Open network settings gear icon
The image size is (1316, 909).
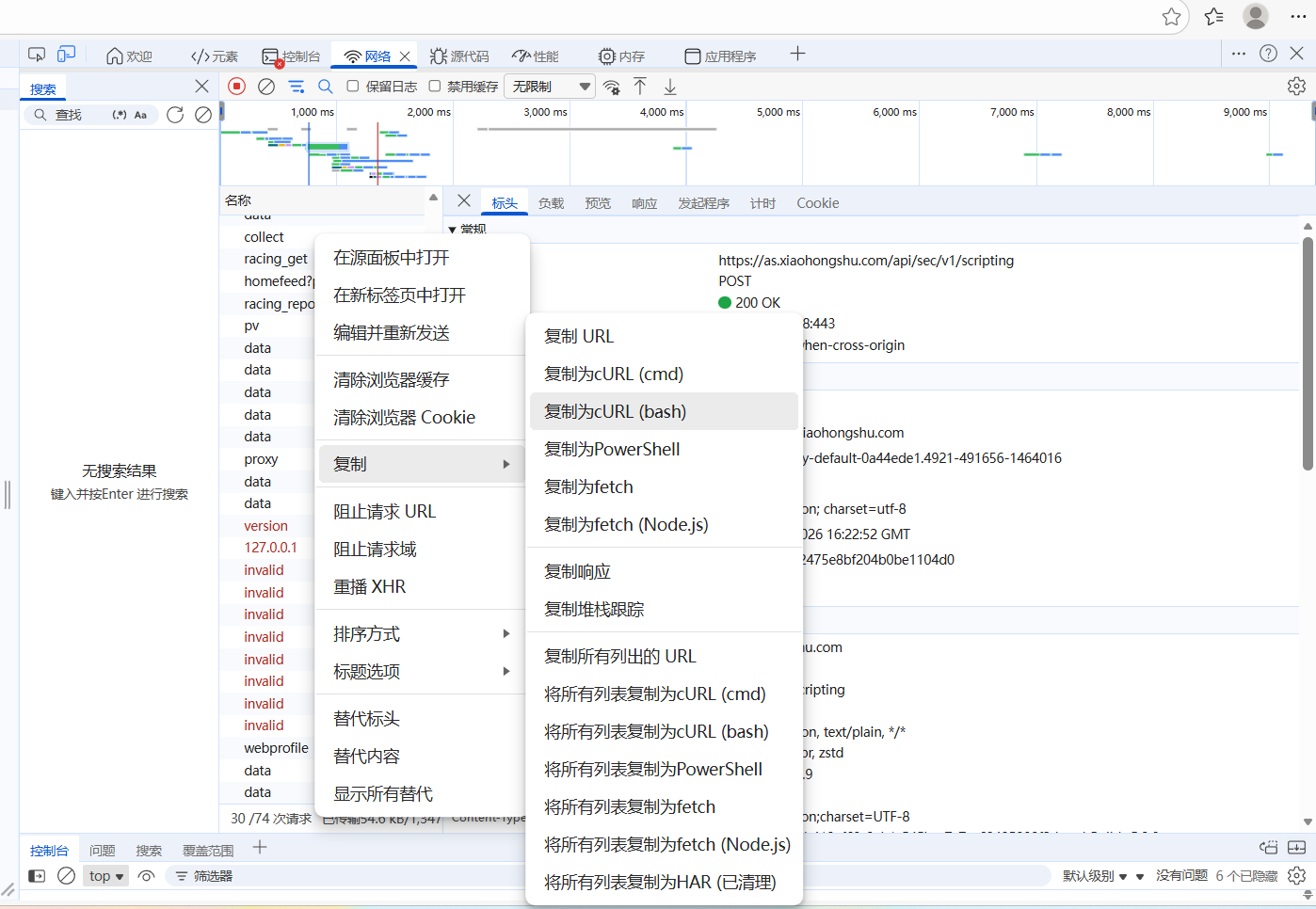click(1296, 87)
